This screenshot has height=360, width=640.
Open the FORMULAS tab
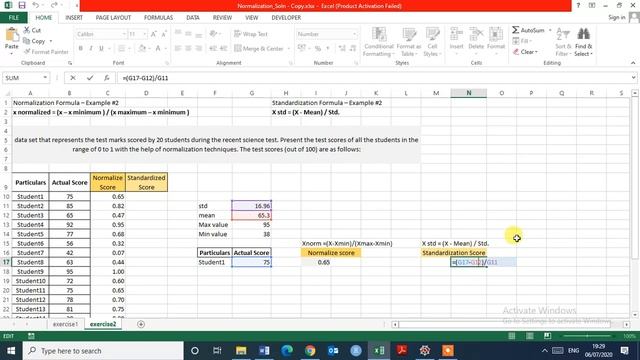pos(158,18)
